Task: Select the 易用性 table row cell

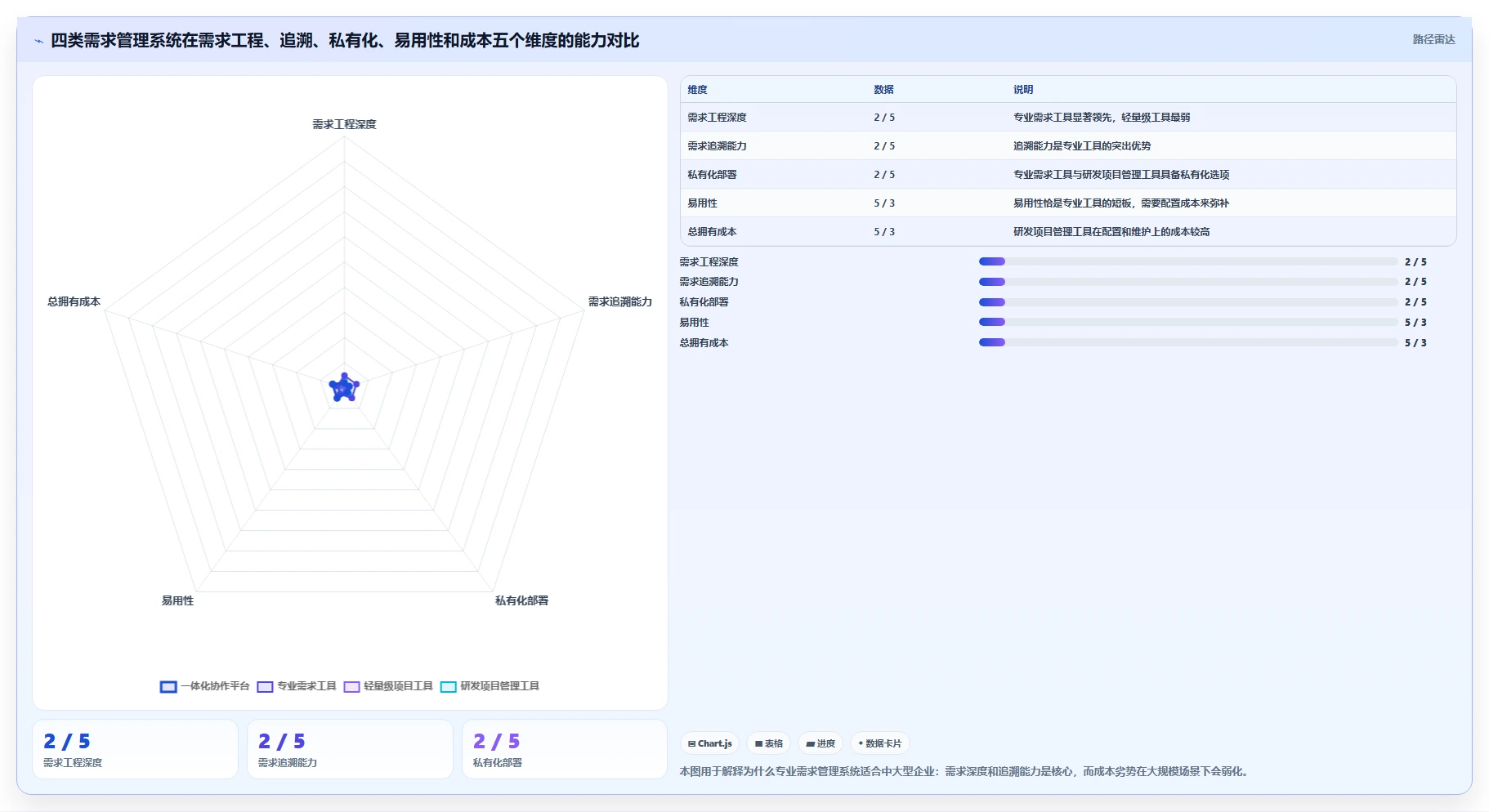Action: click(702, 203)
